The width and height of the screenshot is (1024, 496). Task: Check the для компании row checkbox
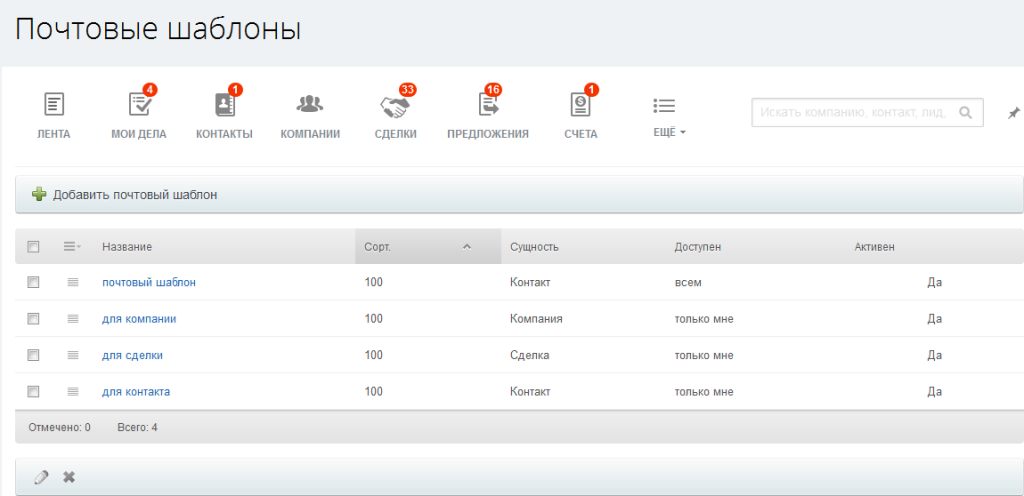coord(33,318)
